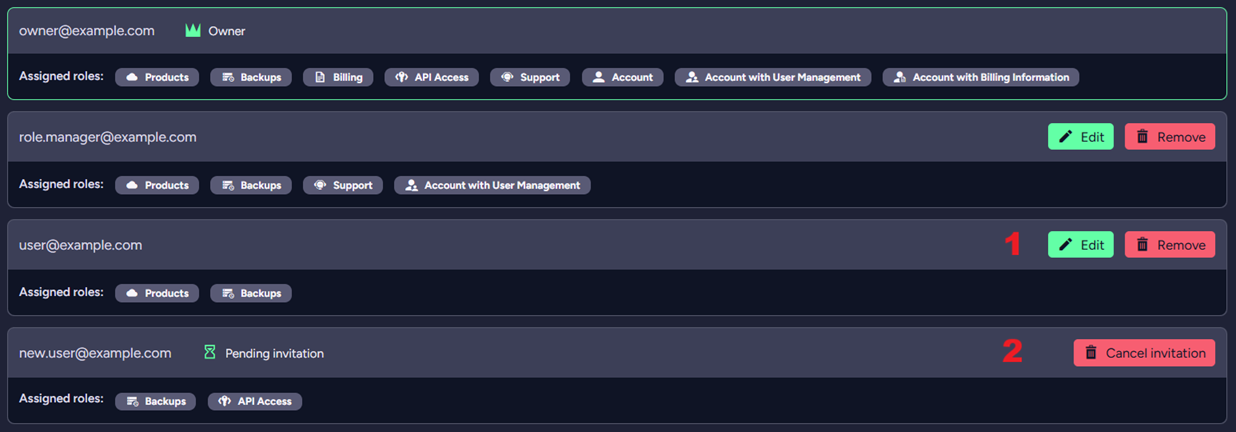Image resolution: width=1236 pixels, height=432 pixels.
Task: Click owner's API Access role label
Action: [442, 77]
